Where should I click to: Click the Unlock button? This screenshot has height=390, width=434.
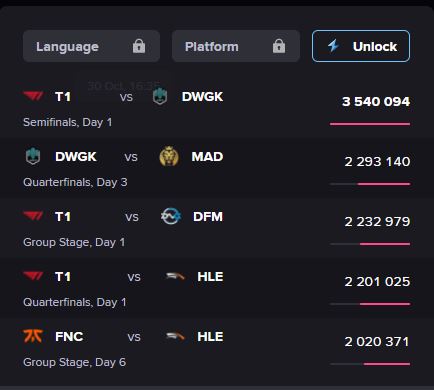coord(361,46)
